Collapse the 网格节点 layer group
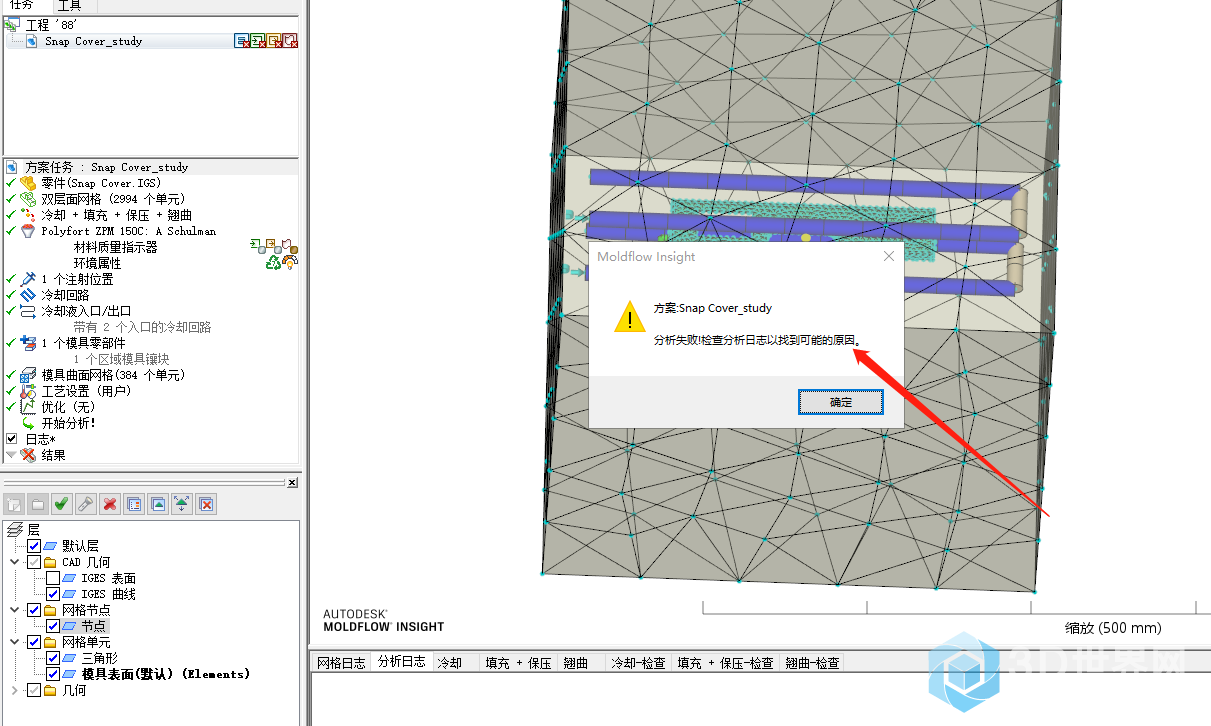 (x=15, y=610)
